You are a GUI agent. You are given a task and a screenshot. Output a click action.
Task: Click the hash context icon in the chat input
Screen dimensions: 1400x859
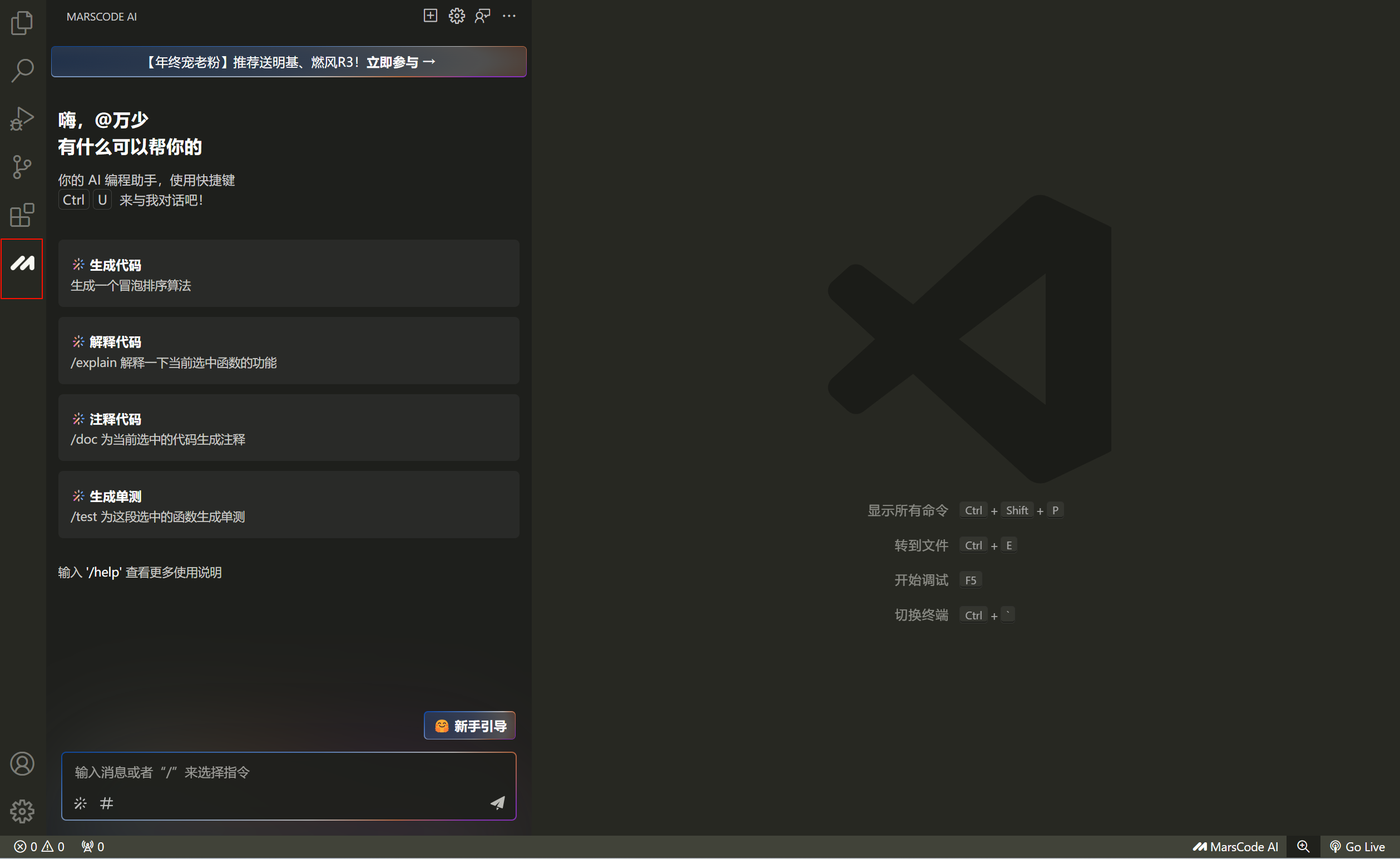coord(106,803)
